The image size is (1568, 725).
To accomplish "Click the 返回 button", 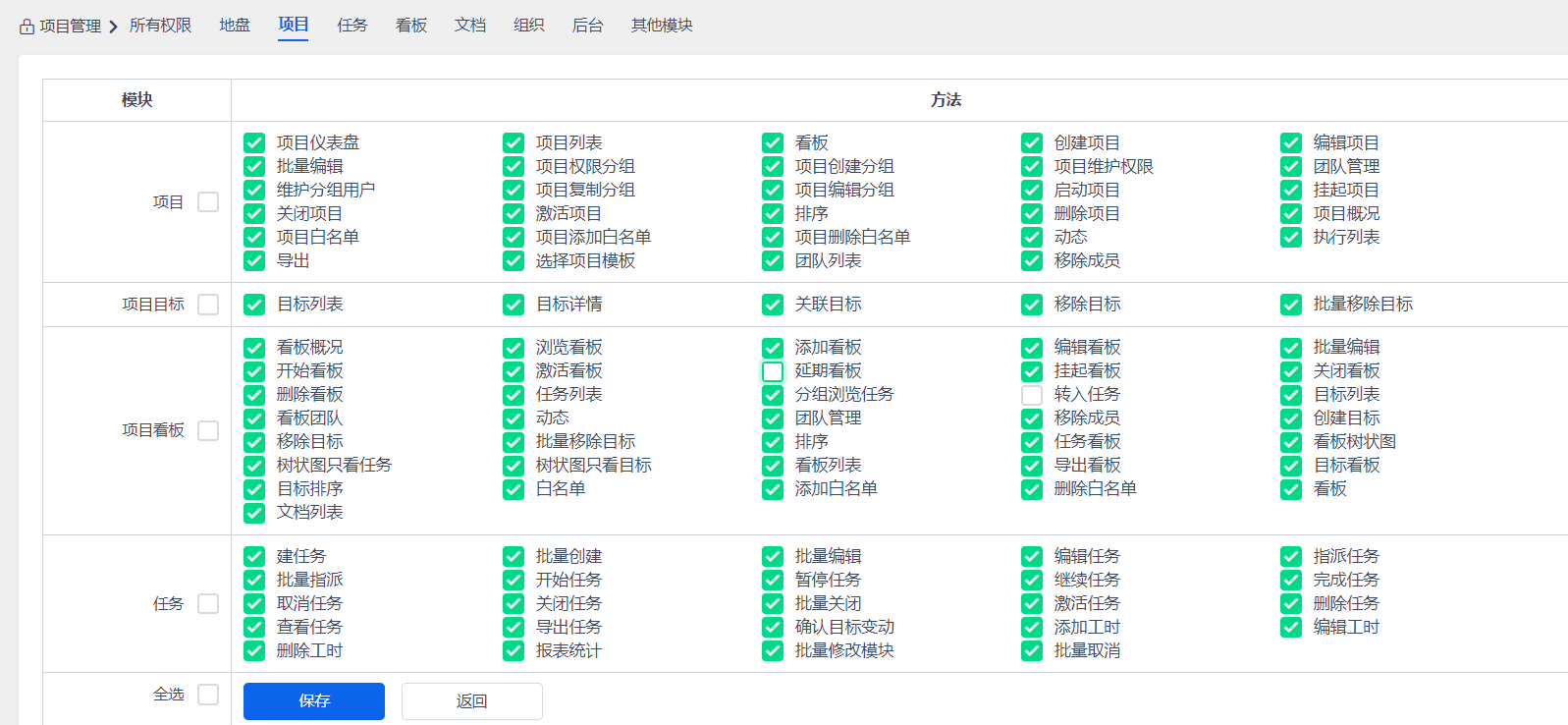I will [472, 701].
